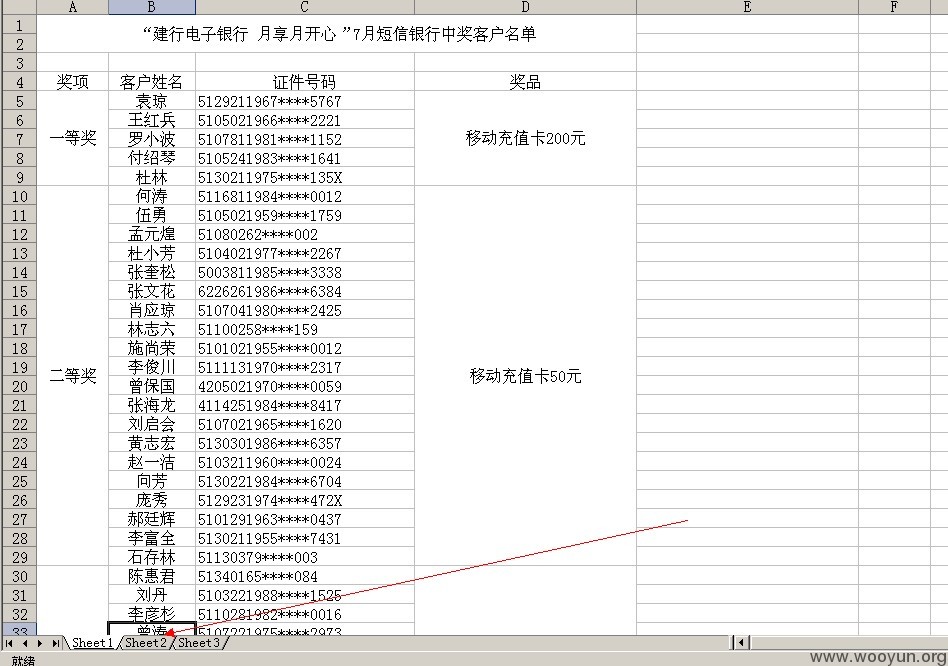Click the 客户姓名 header cell
The height and width of the screenshot is (666, 948).
tap(152, 82)
